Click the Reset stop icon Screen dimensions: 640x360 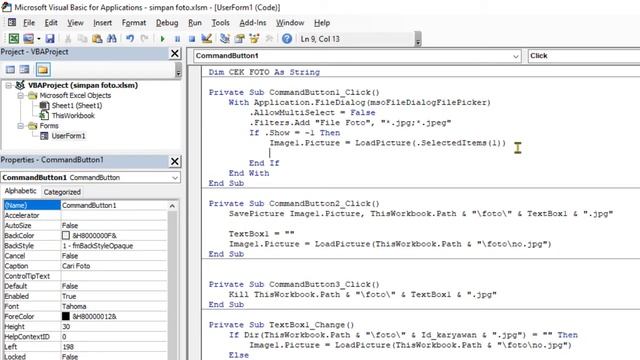(x=192, y=39)
